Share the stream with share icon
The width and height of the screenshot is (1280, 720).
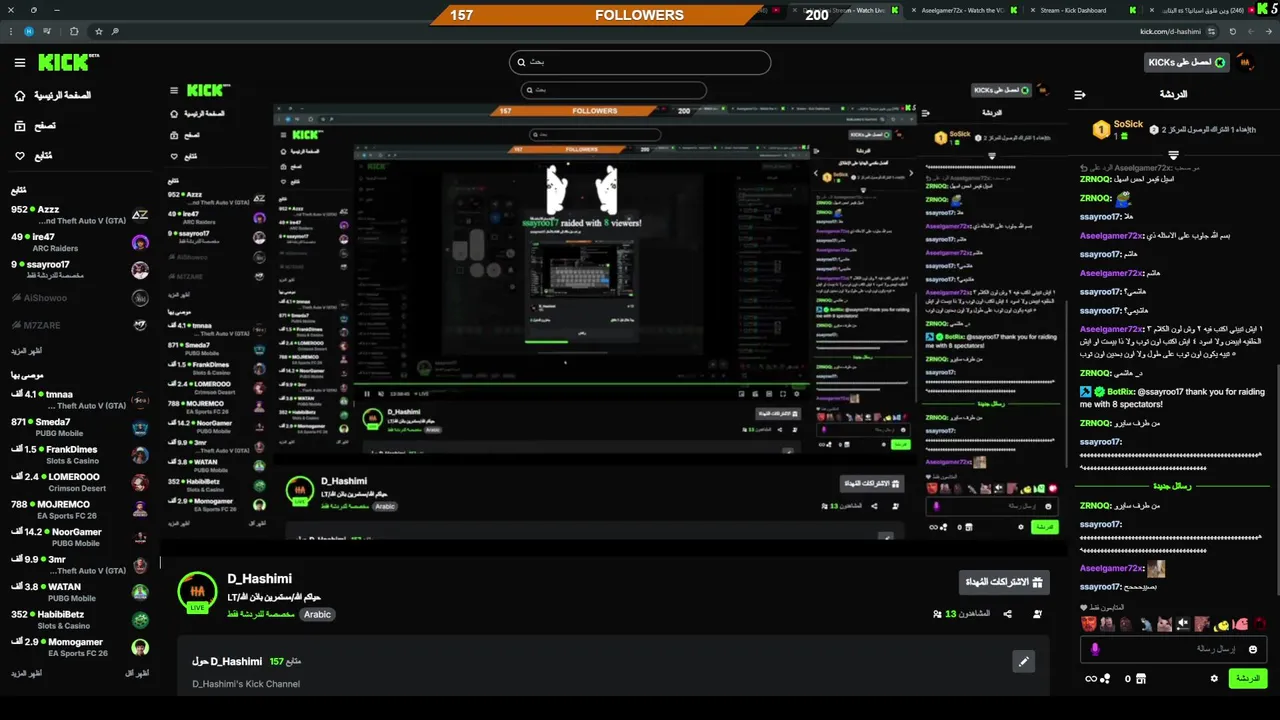(1008, 614)
